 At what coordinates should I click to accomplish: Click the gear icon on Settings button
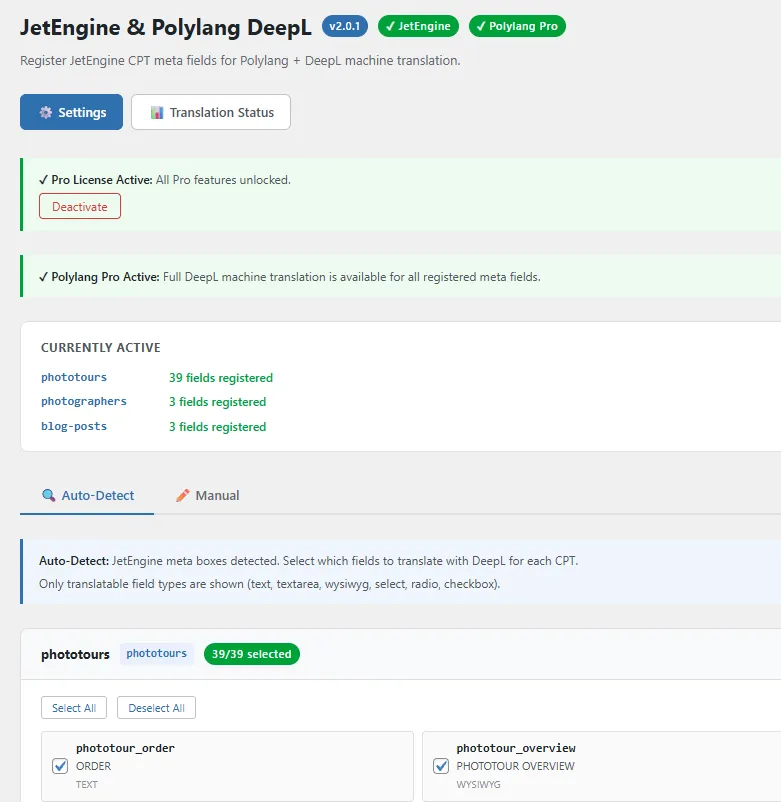[x=45, y=113]
